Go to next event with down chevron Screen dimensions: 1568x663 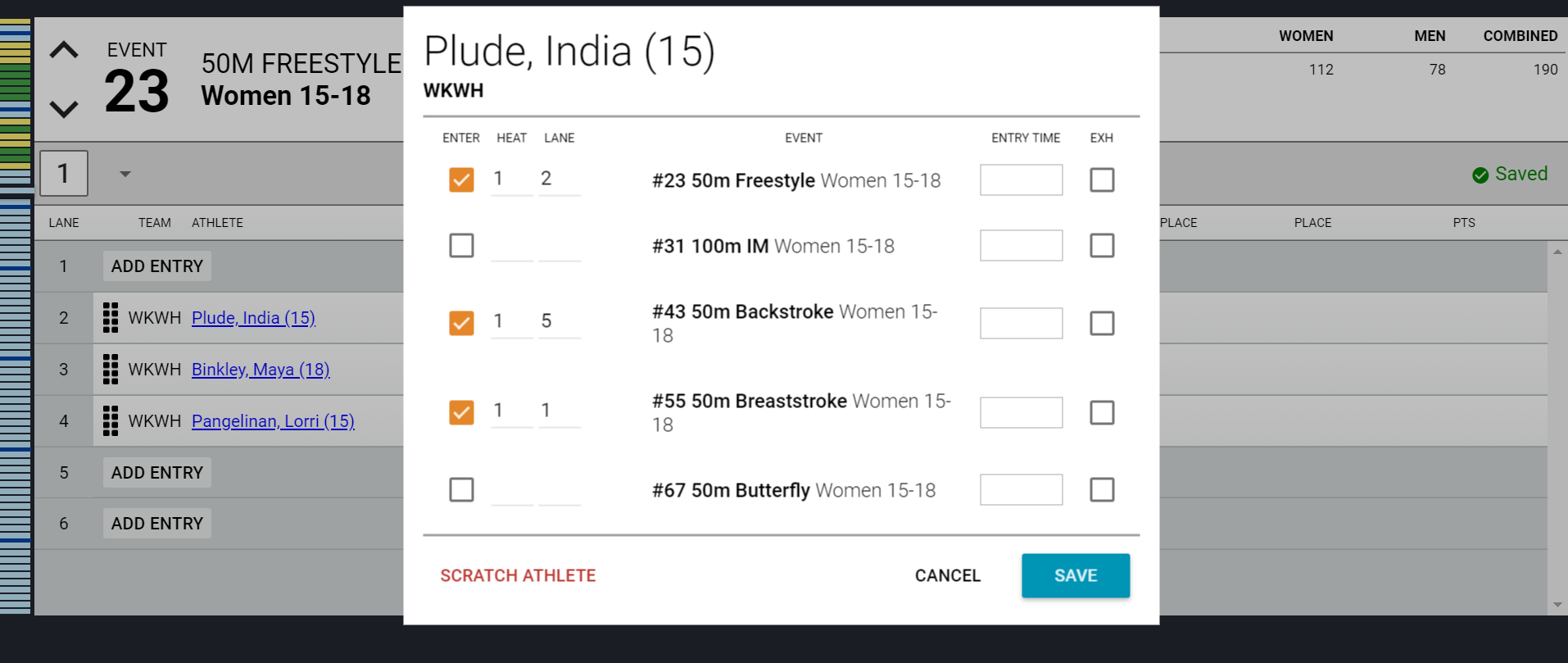(x=64, y=108)
